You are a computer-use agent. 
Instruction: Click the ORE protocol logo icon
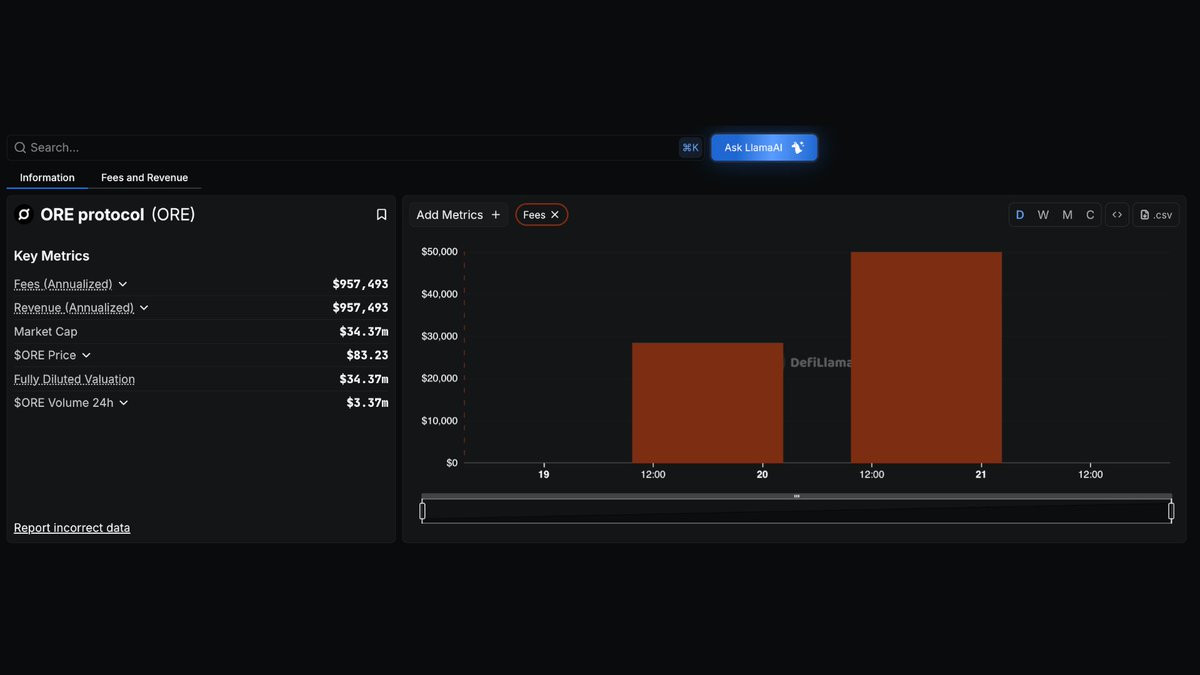(x=24, y=214)
